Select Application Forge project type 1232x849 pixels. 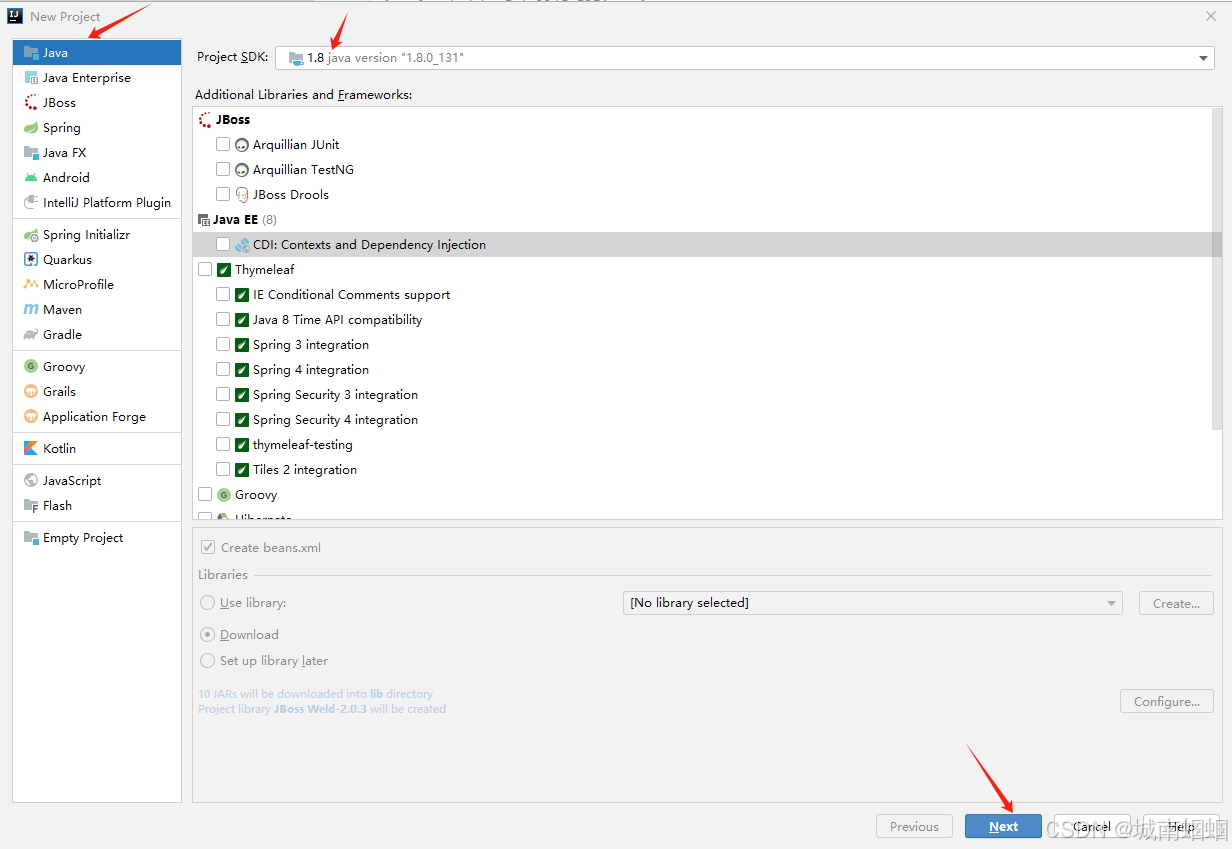97,416
